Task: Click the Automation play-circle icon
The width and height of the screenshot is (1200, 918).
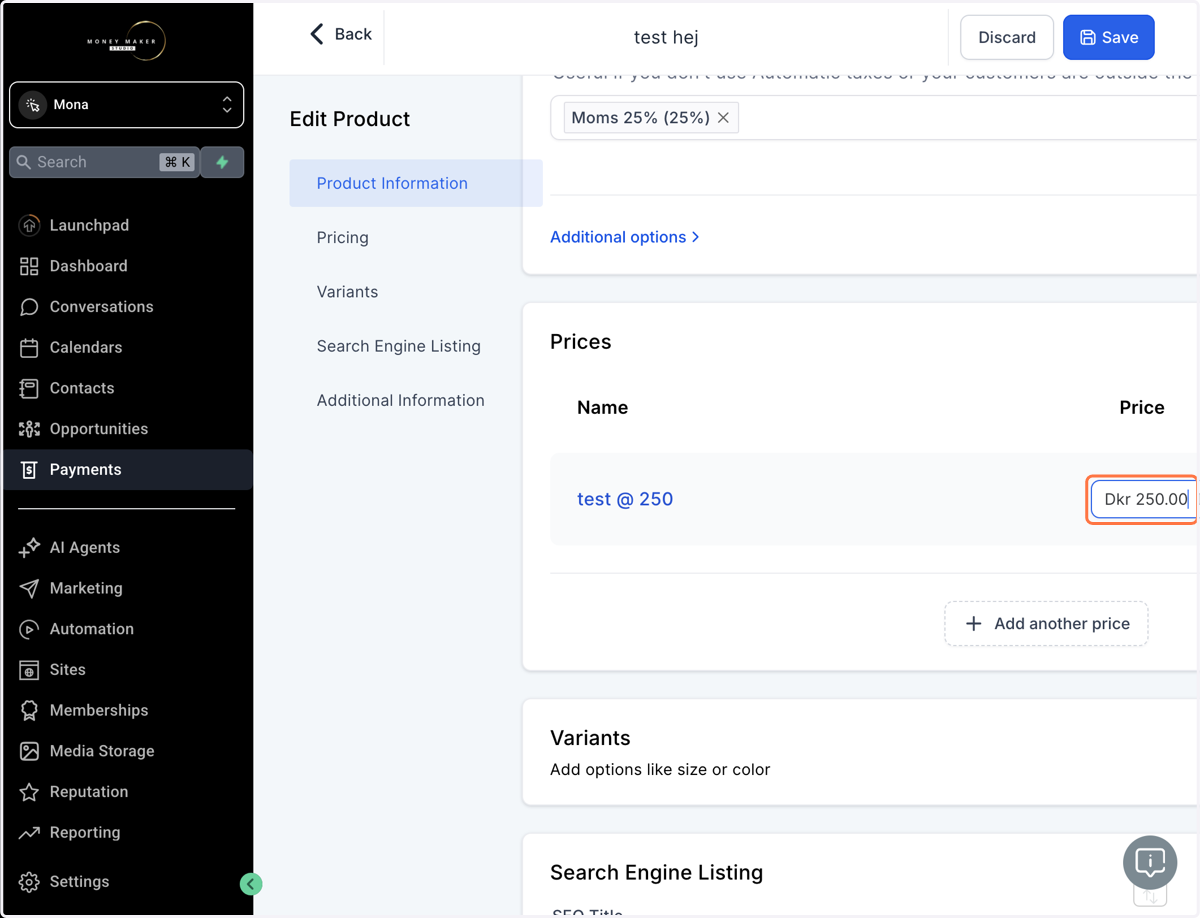Action: [29, 629]
